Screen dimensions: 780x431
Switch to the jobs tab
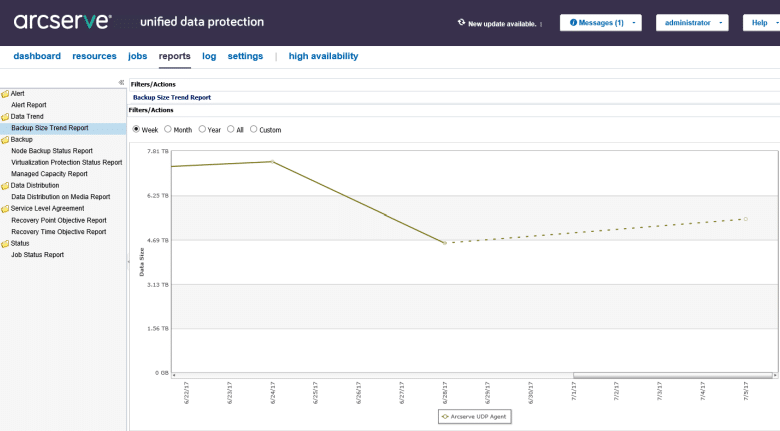[137, 56]
